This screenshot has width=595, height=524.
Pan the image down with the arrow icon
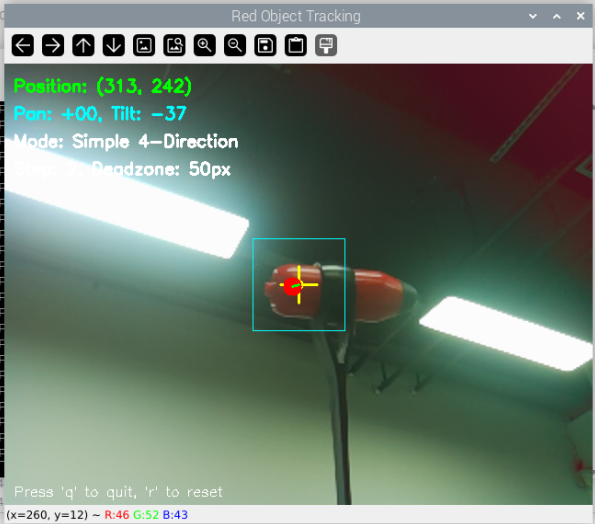114,46
